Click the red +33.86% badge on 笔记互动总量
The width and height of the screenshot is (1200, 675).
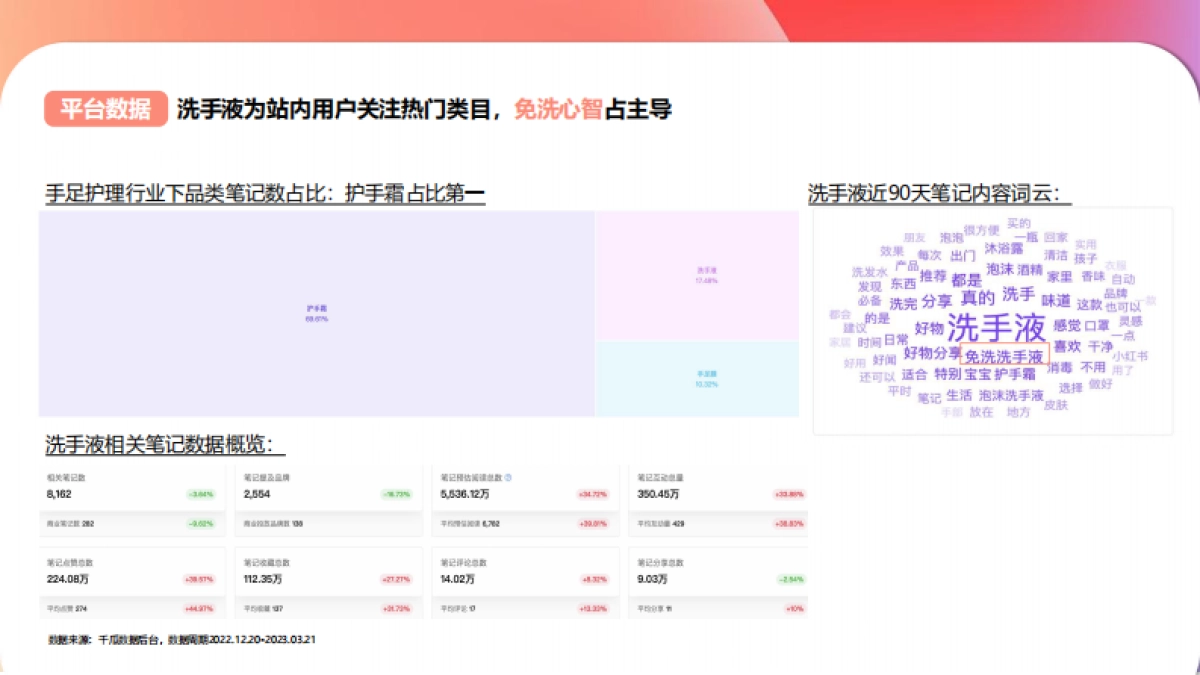point(788,495)
